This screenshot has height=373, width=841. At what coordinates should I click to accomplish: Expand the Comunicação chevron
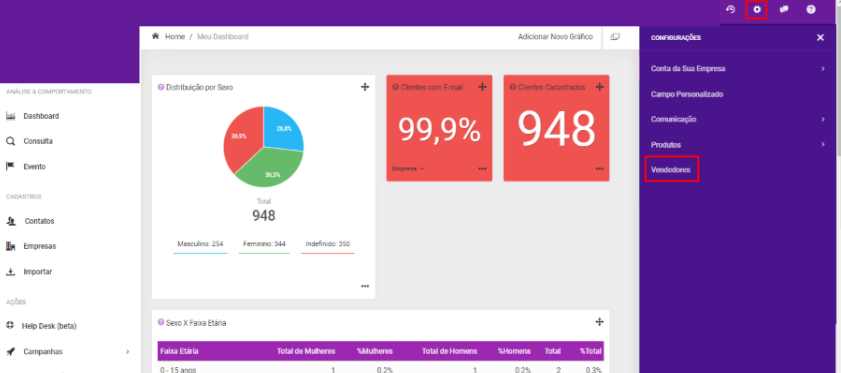point(823,119)
